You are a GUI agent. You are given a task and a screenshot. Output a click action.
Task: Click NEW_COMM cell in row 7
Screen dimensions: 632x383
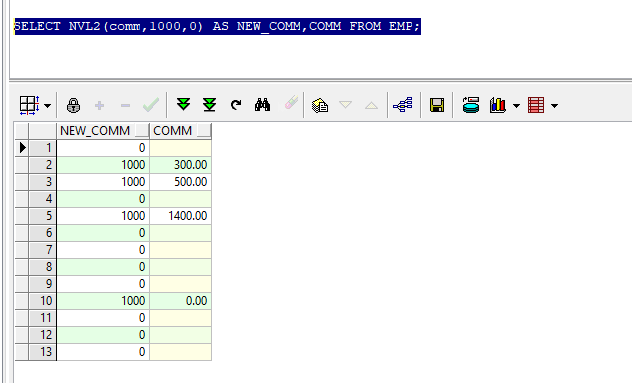coord(103,250)
